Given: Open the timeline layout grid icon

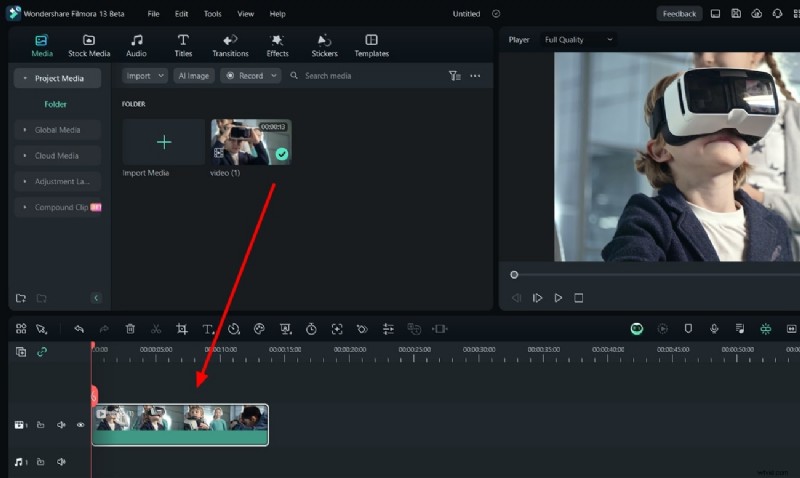Looking at the screenshot, I should click(x=21, y=329).
